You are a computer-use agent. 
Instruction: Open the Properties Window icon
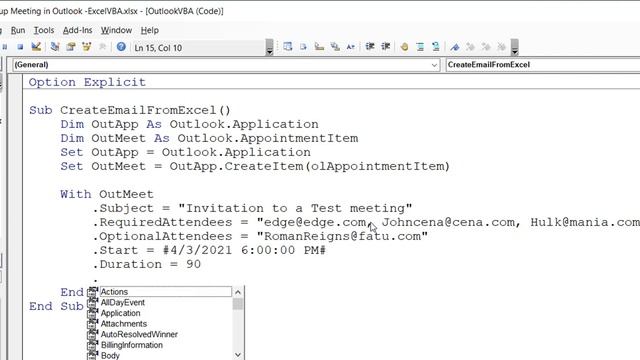(71, 47)
